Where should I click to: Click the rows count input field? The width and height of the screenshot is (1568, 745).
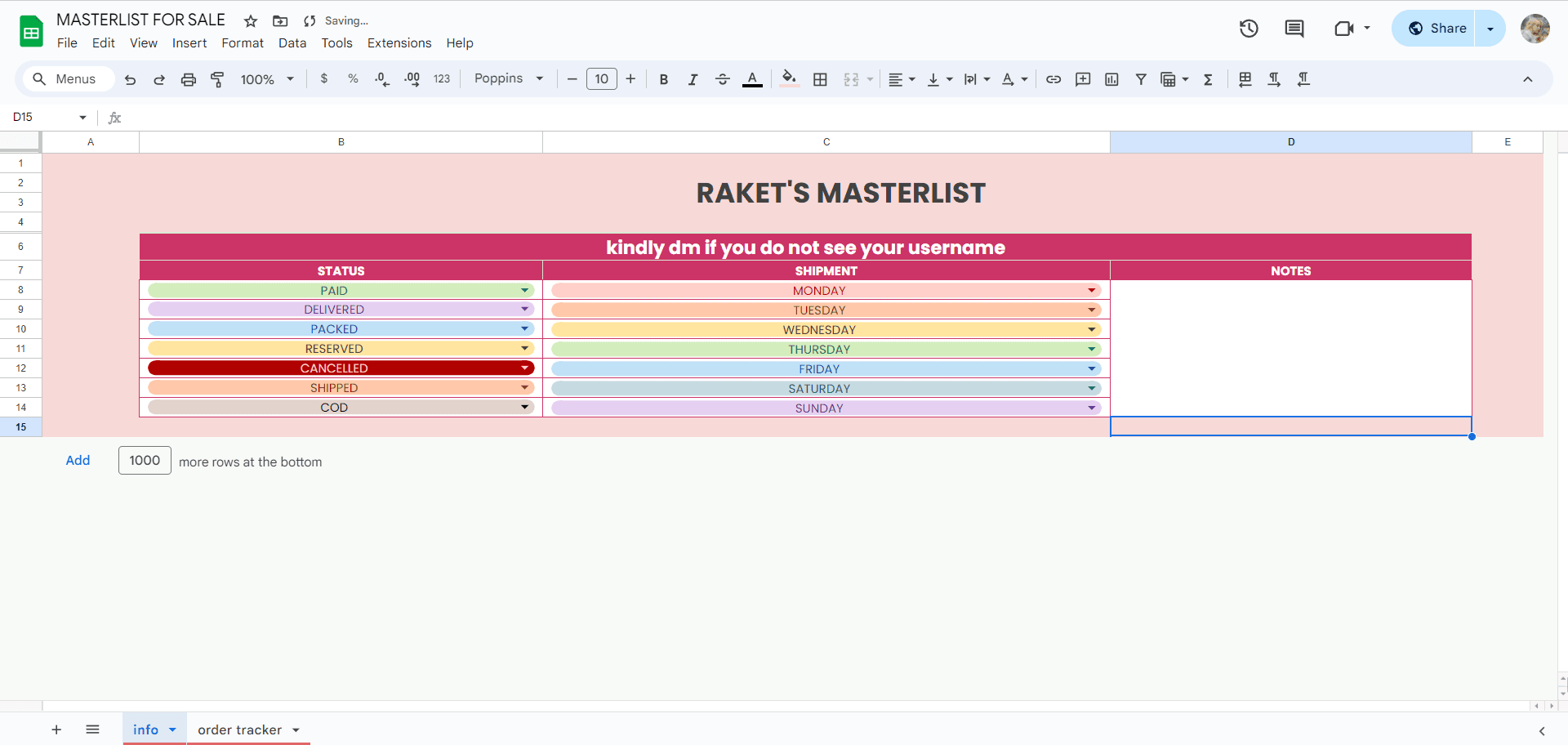[145, 461]
